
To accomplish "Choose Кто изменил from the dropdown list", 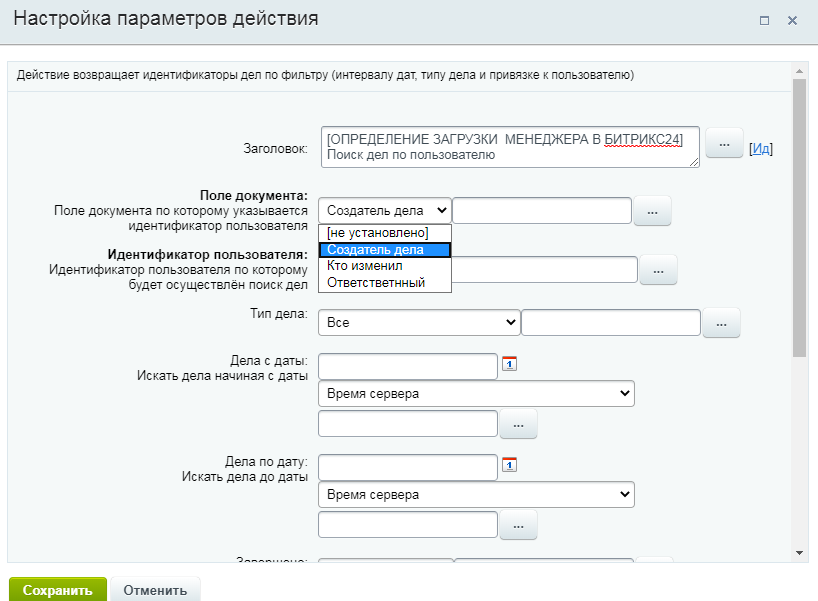I will [x=364, y=266].
